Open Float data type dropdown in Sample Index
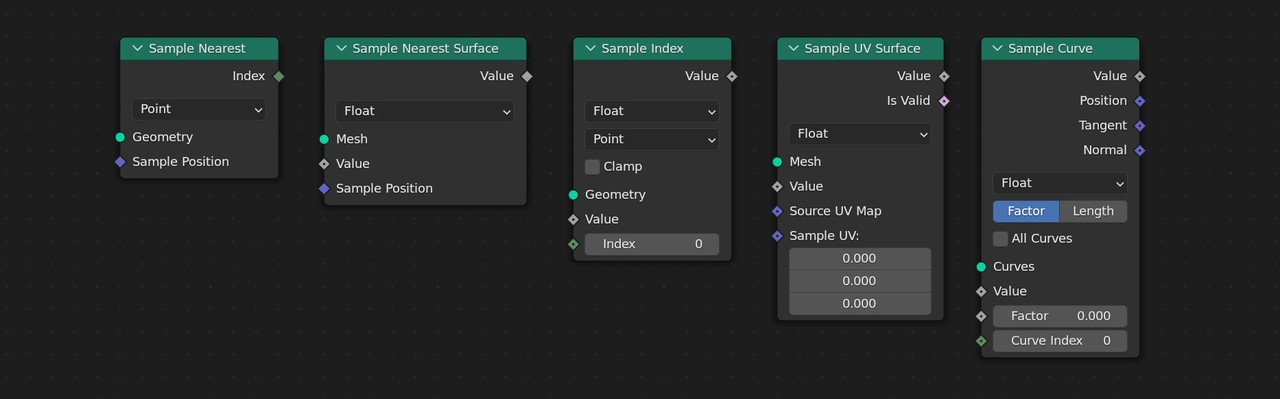Viewport: 1280px width, 399px height. coord(652,111)
